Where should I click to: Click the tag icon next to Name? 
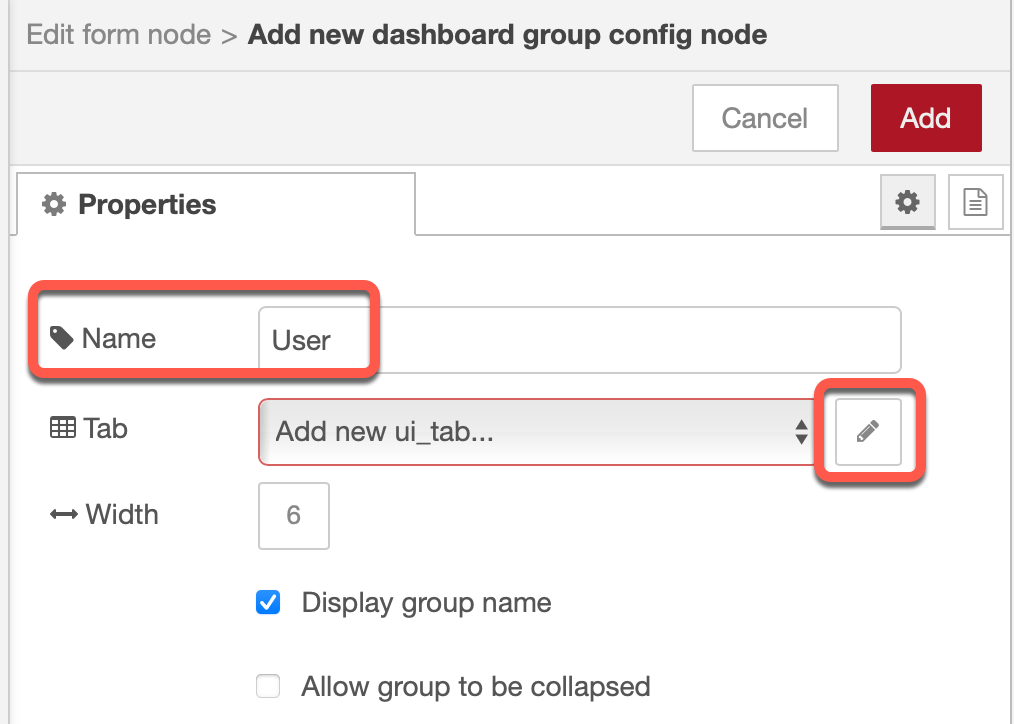click(x=61, y=337)
